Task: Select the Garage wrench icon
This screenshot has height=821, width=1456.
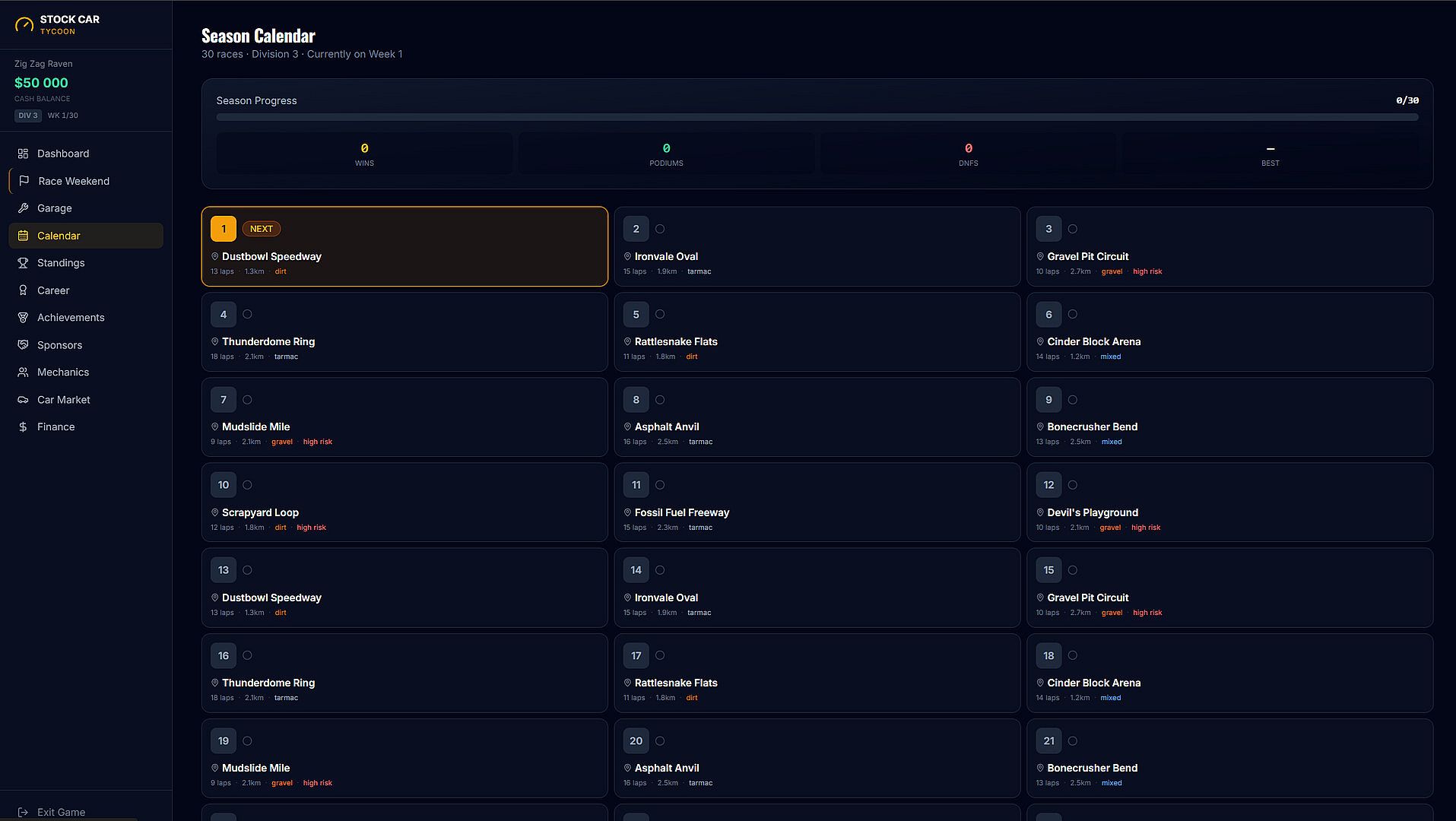Action: click(x=23, y=208)
